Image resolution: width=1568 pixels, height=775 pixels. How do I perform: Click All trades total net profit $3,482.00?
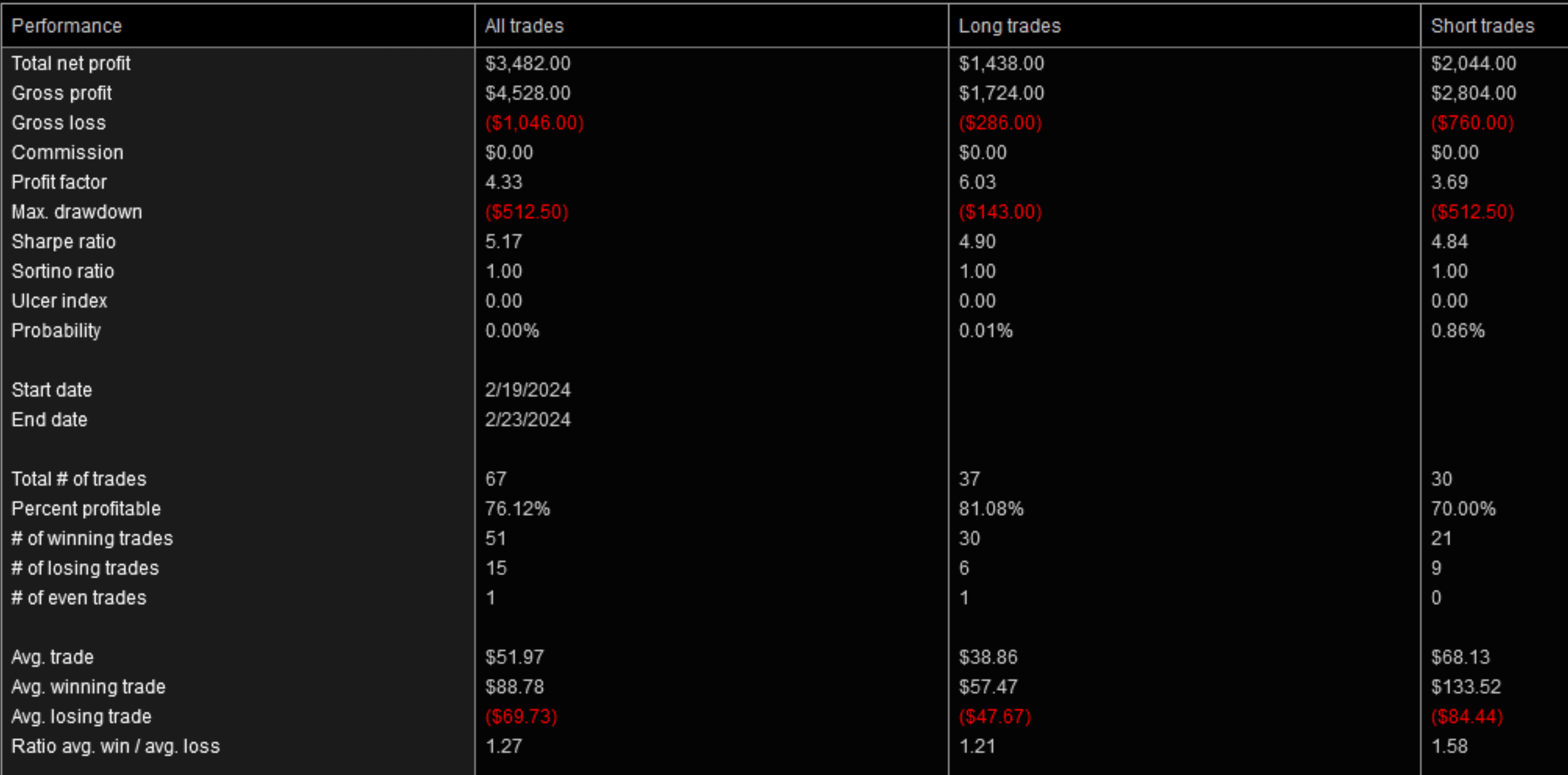click(528, 63)
